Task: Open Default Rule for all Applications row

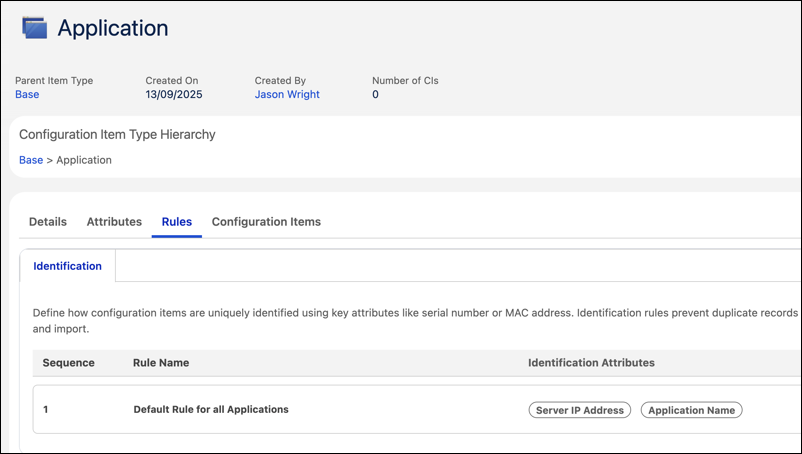Action: click(x=416, y=410)
